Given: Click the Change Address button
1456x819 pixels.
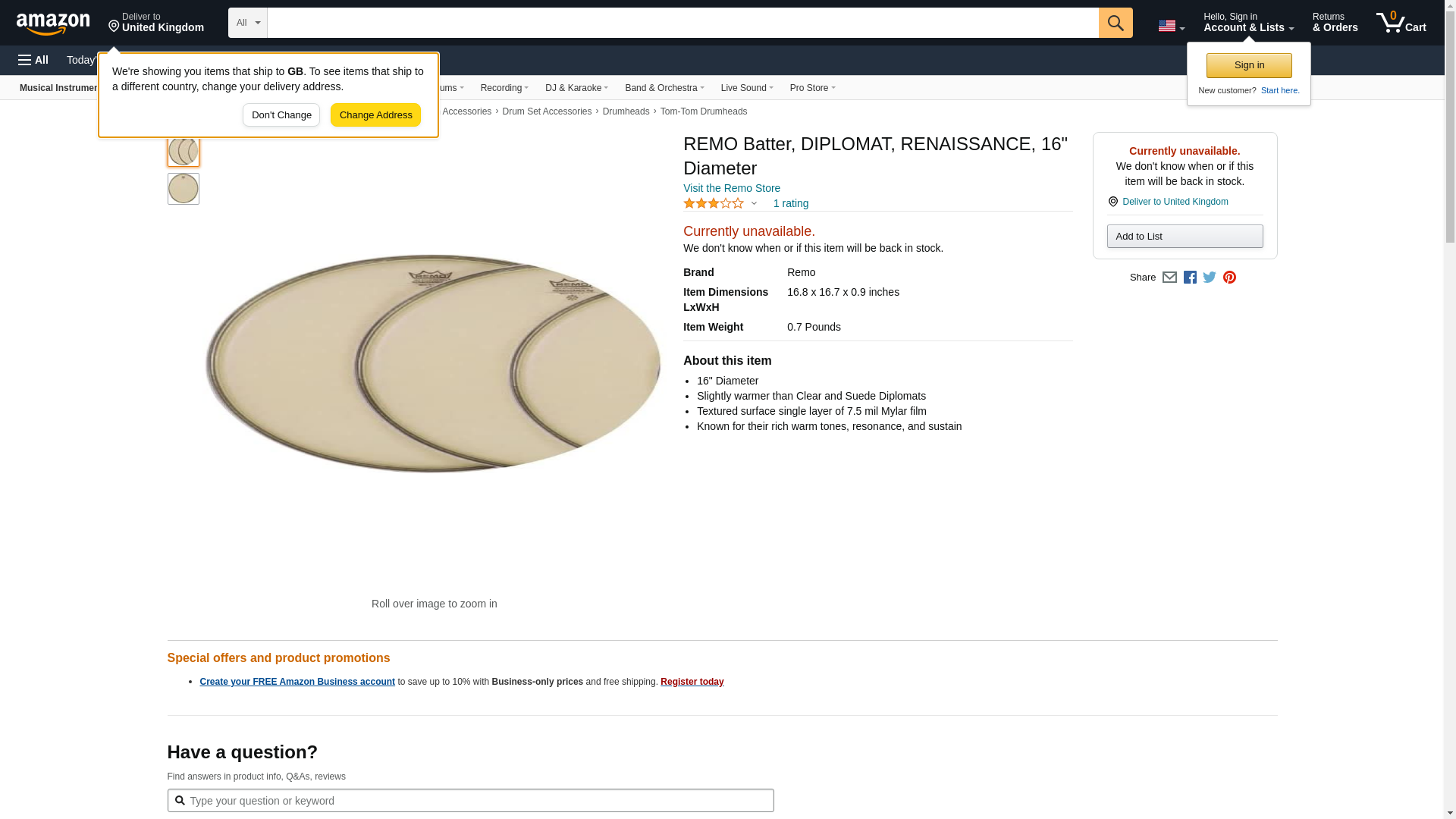Looking at the screenshot, I should click(x=375, y=115).
